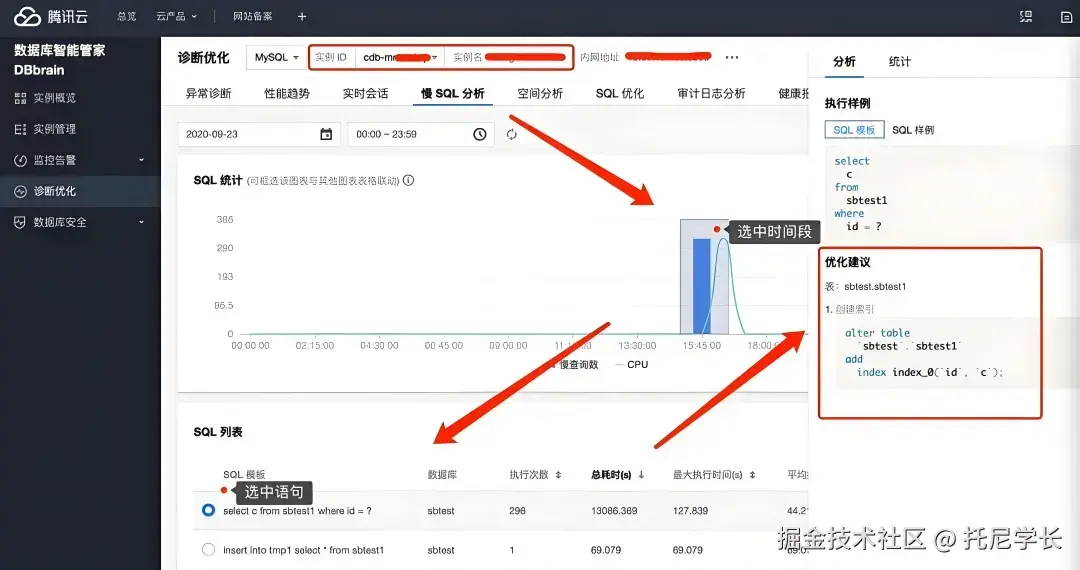Show info tooltip next to SQL 统计
The image size is (1080, 570).
pos(408,180)
